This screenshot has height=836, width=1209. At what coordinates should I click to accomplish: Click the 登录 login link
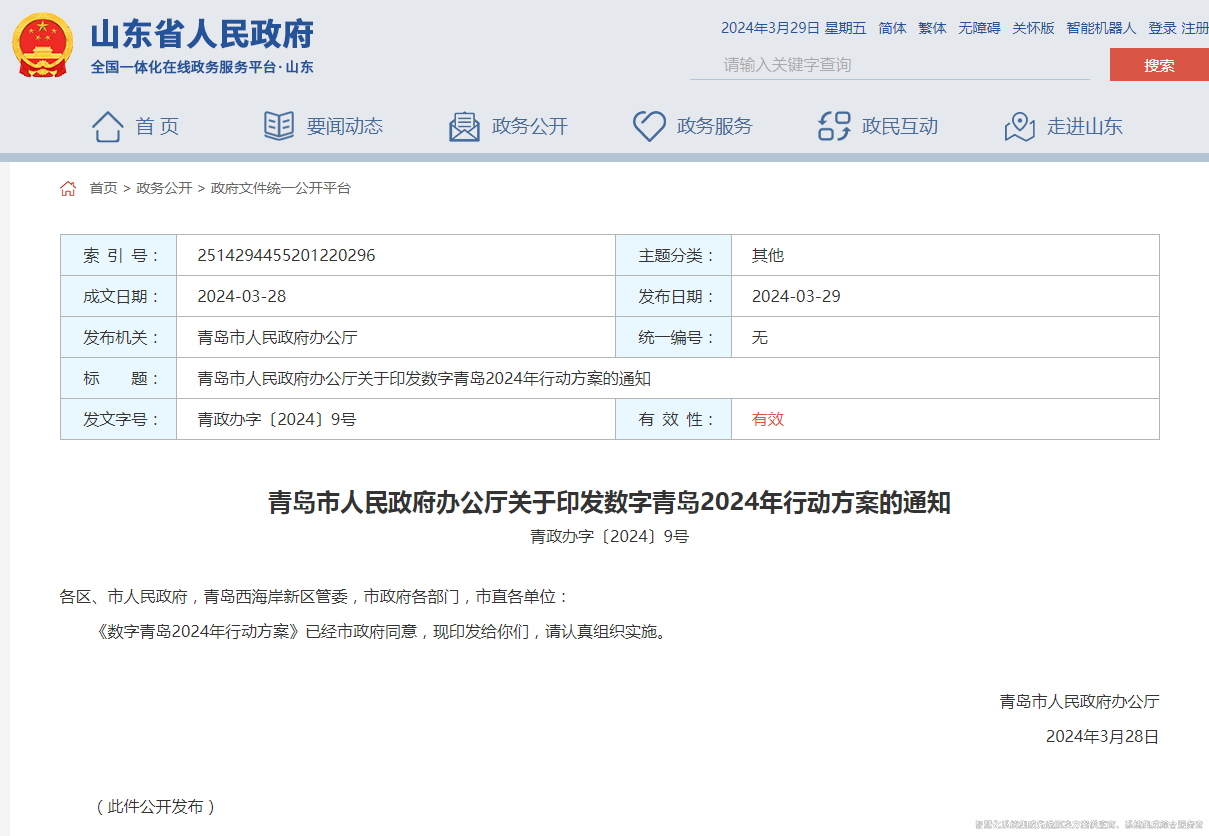tap(1162, 28)
